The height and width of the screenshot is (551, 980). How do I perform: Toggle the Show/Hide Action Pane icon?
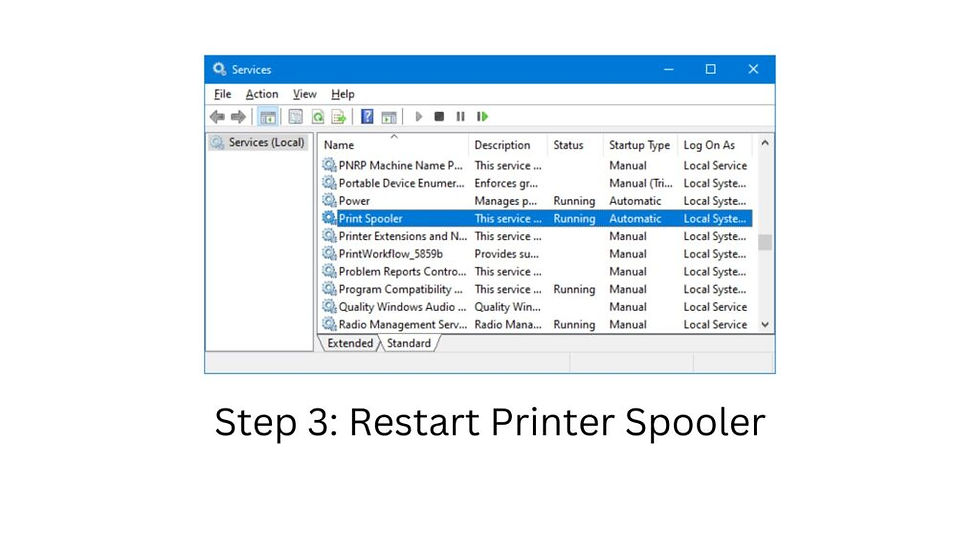389,117
